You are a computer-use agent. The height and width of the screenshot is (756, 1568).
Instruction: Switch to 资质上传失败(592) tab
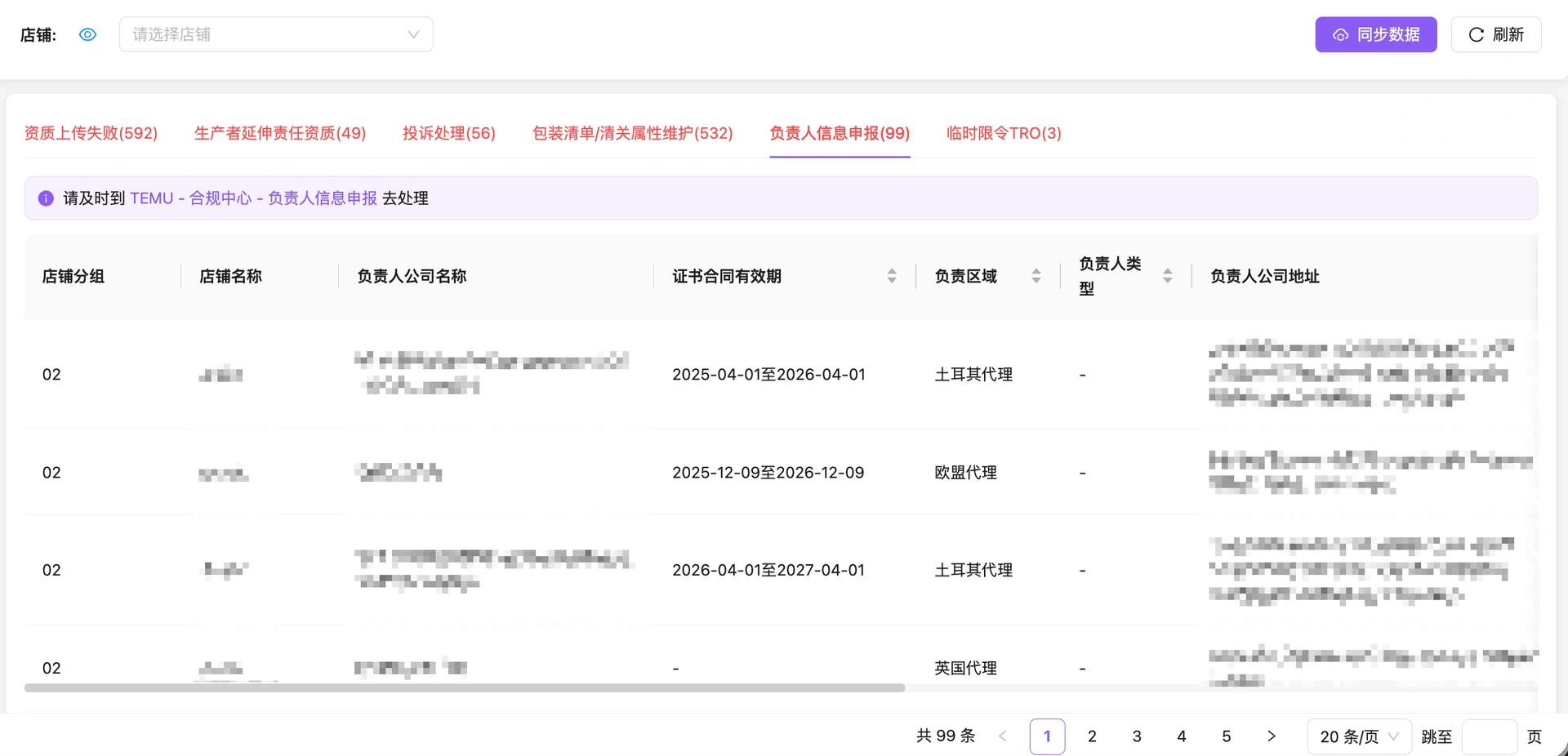click(91, 133)
